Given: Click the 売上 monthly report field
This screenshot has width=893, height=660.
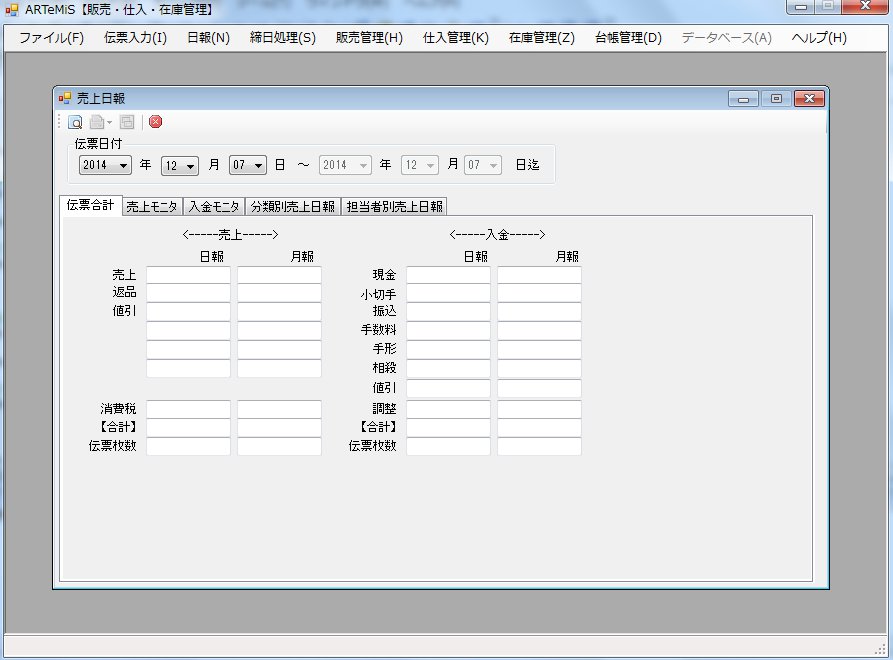Looking at the screenshot, I should click(x=280, y=275).
